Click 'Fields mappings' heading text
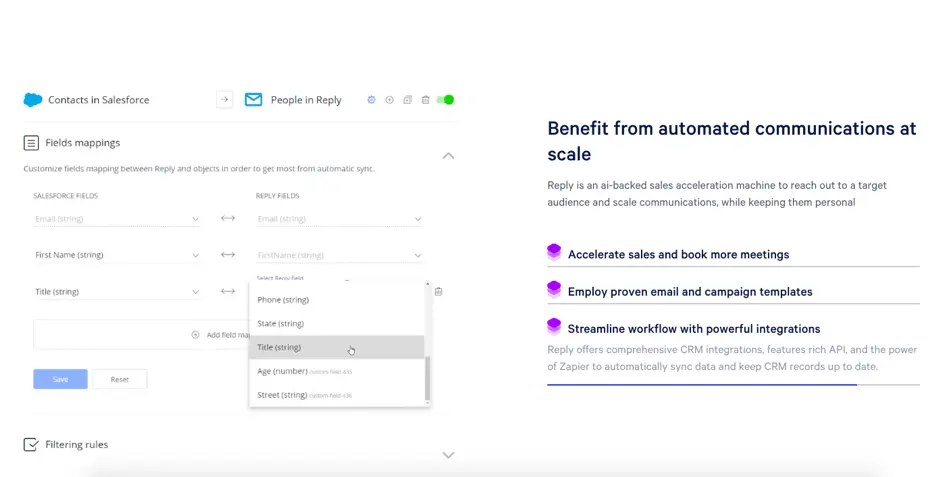This screenshot has height=477, width=941. coord(83,143)
